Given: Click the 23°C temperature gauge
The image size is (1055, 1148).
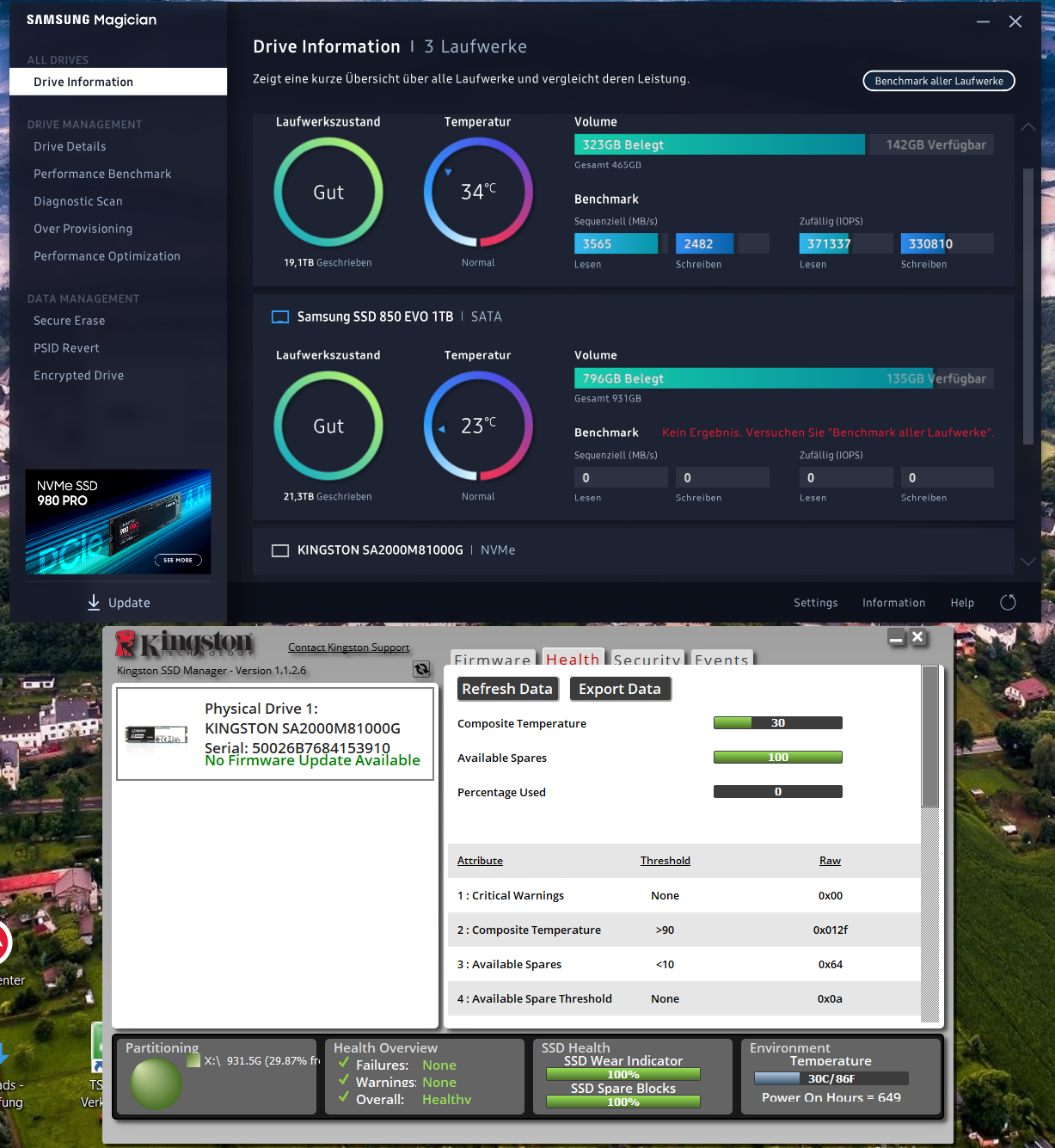Looking at the screenshot, I should (478, 426).
